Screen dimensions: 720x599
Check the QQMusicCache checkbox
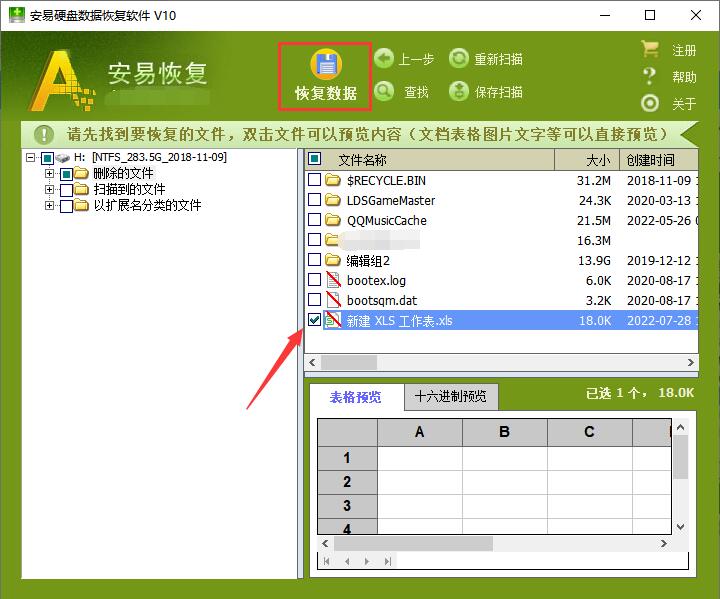tap(315, 220)
